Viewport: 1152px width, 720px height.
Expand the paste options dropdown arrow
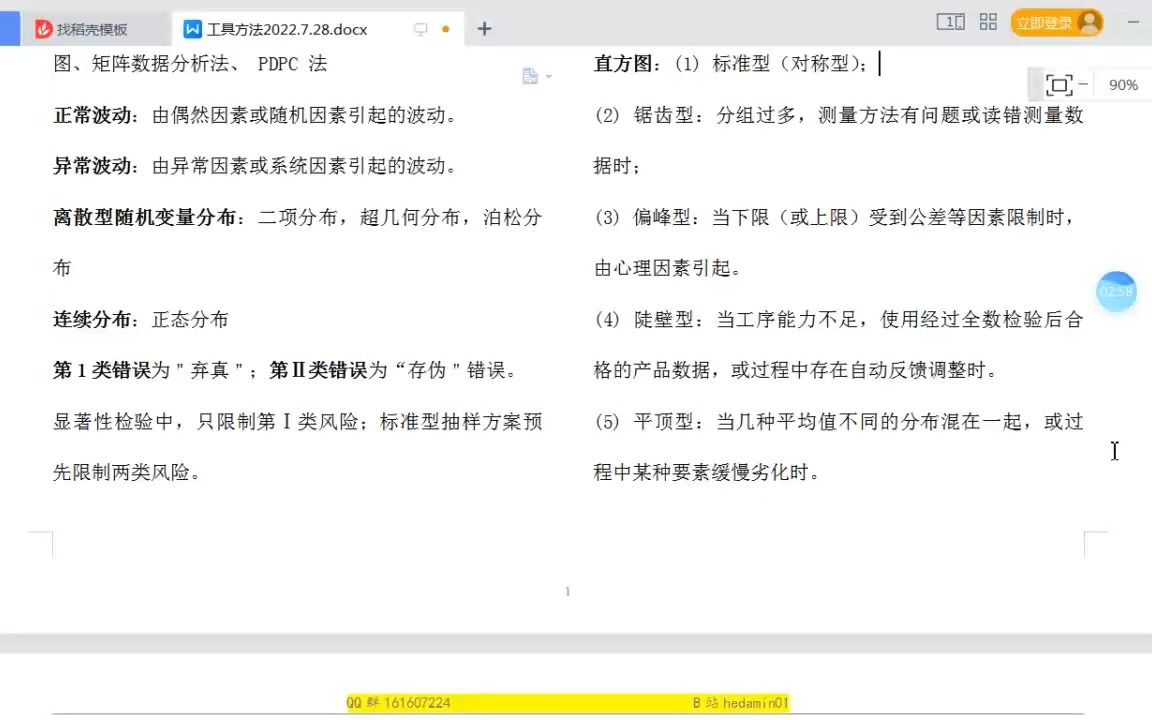548,78
